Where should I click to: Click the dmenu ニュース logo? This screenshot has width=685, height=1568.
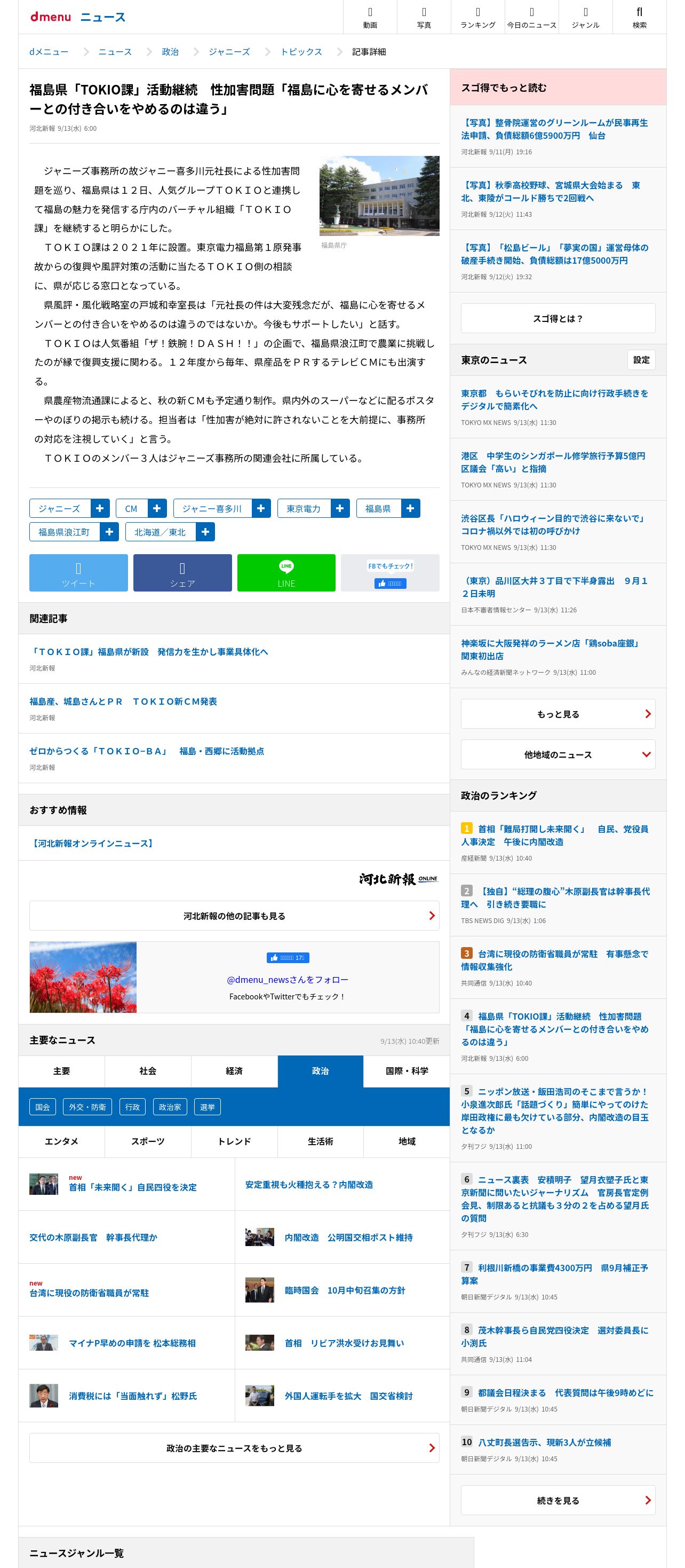pyautogui.click(x=78, y=17)
